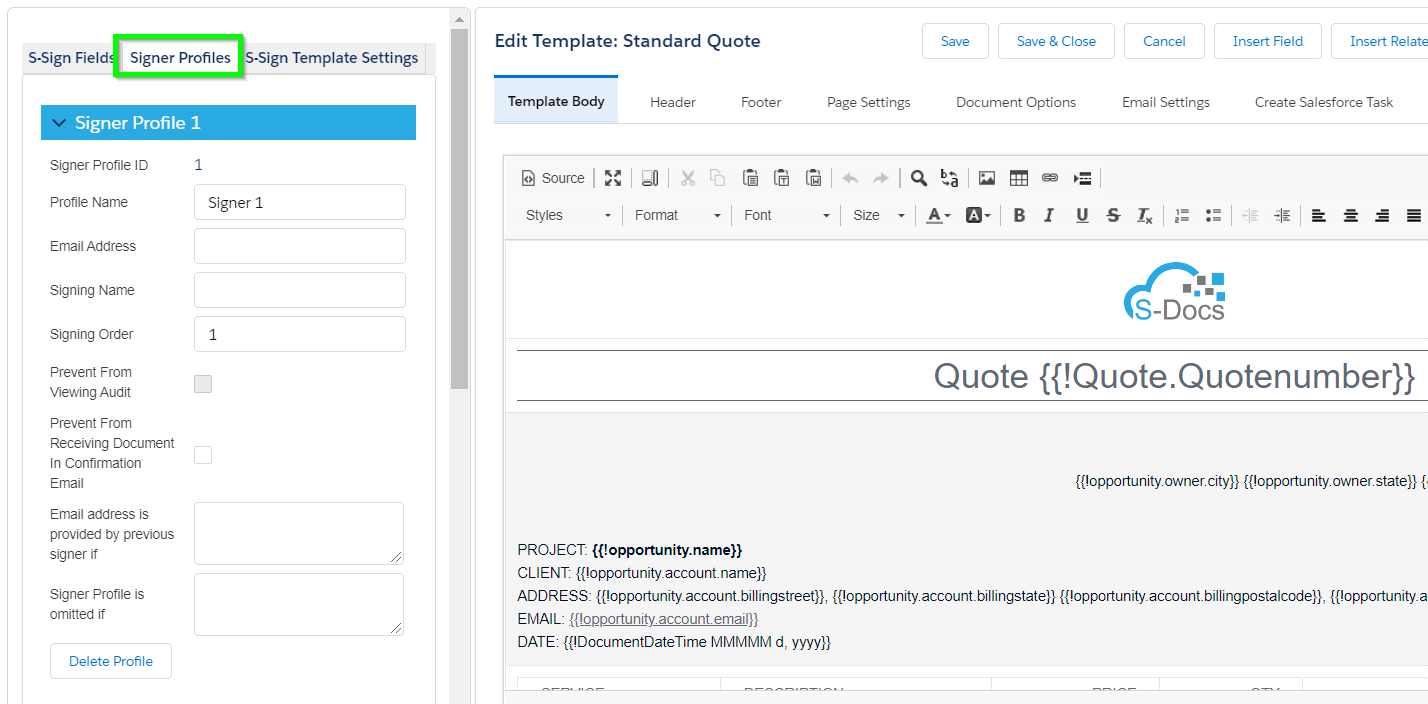
Task: Click into the Email Address field
Action: [x=300, y=246]
